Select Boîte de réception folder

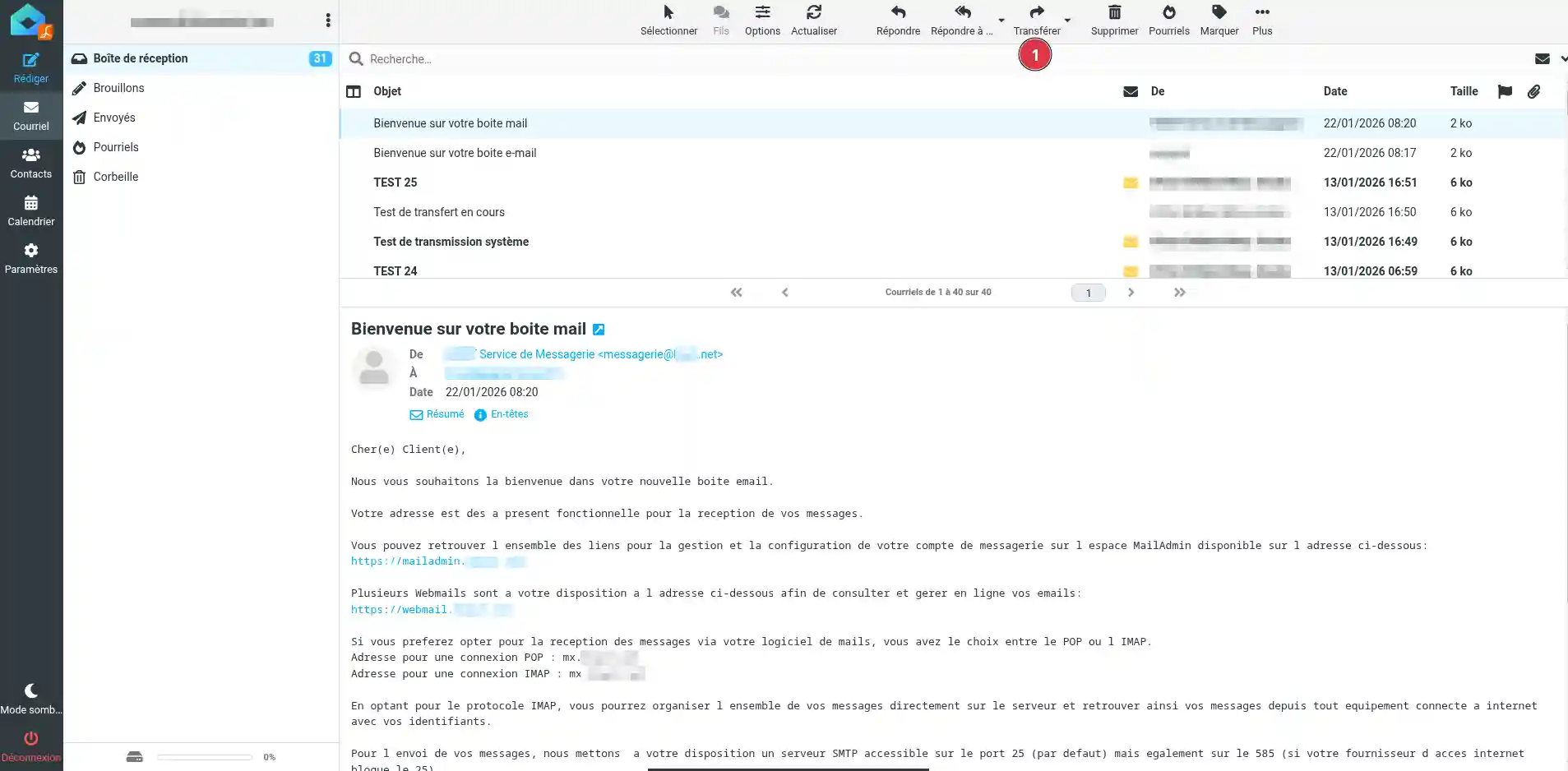pos(201,58)
